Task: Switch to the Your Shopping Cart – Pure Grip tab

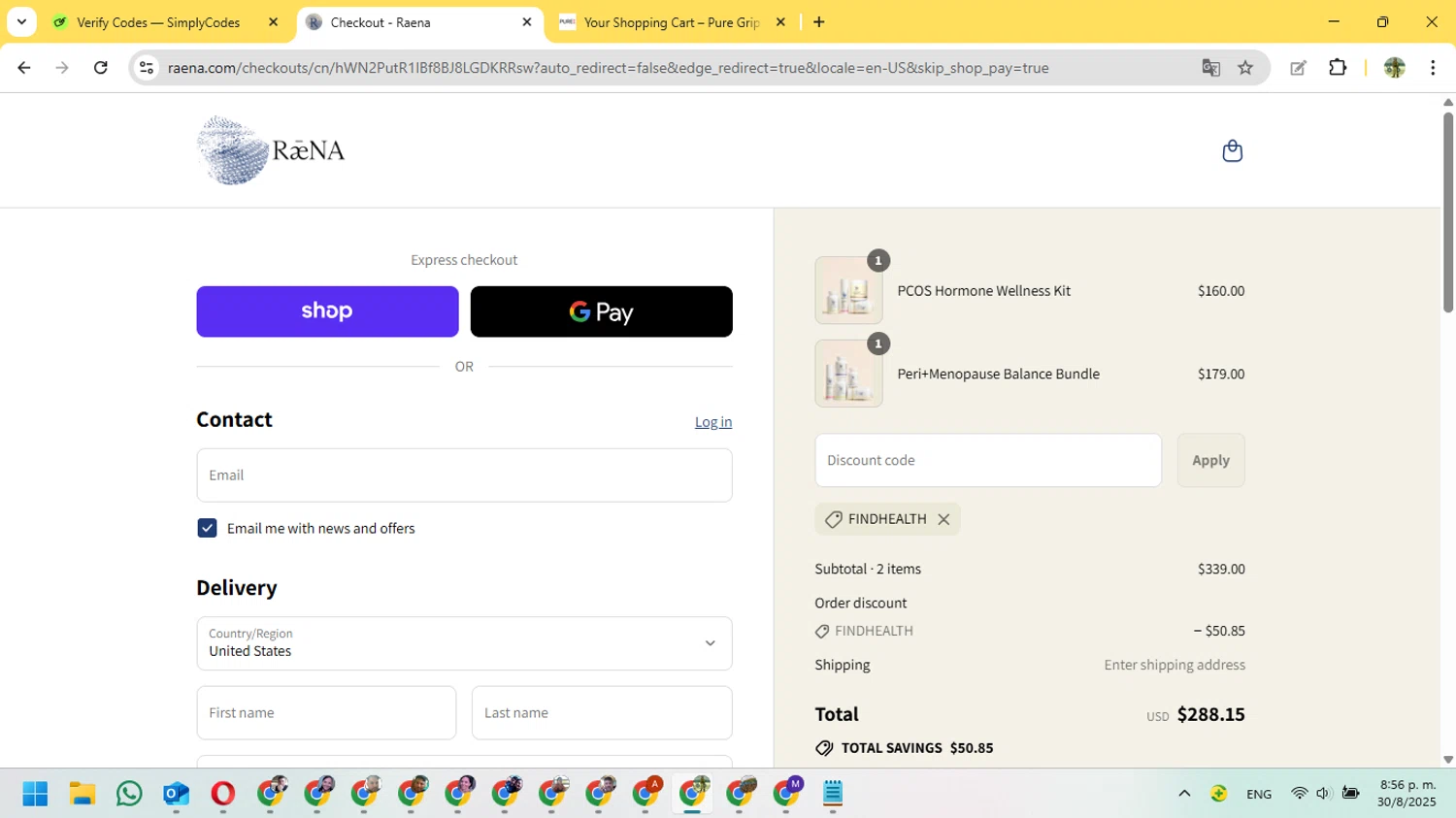Action: 672,22
